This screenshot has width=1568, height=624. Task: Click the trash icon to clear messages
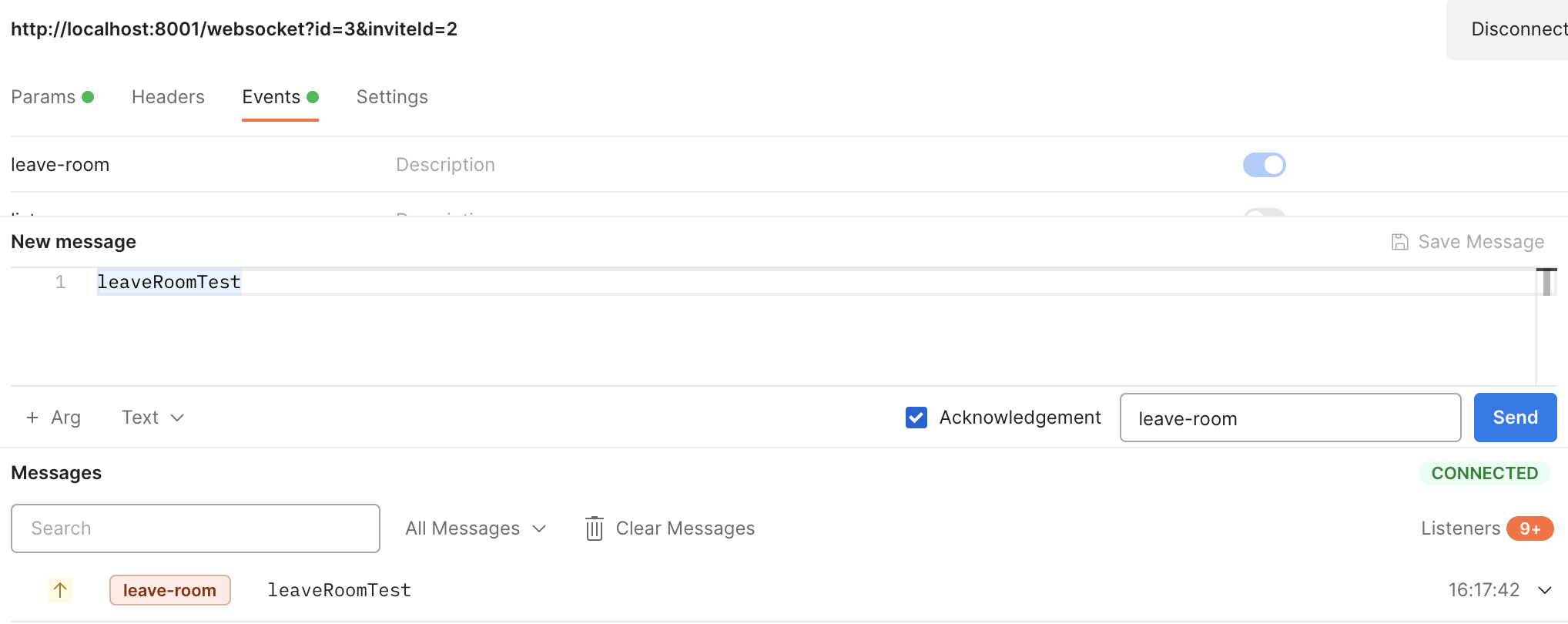coord(594,528)
